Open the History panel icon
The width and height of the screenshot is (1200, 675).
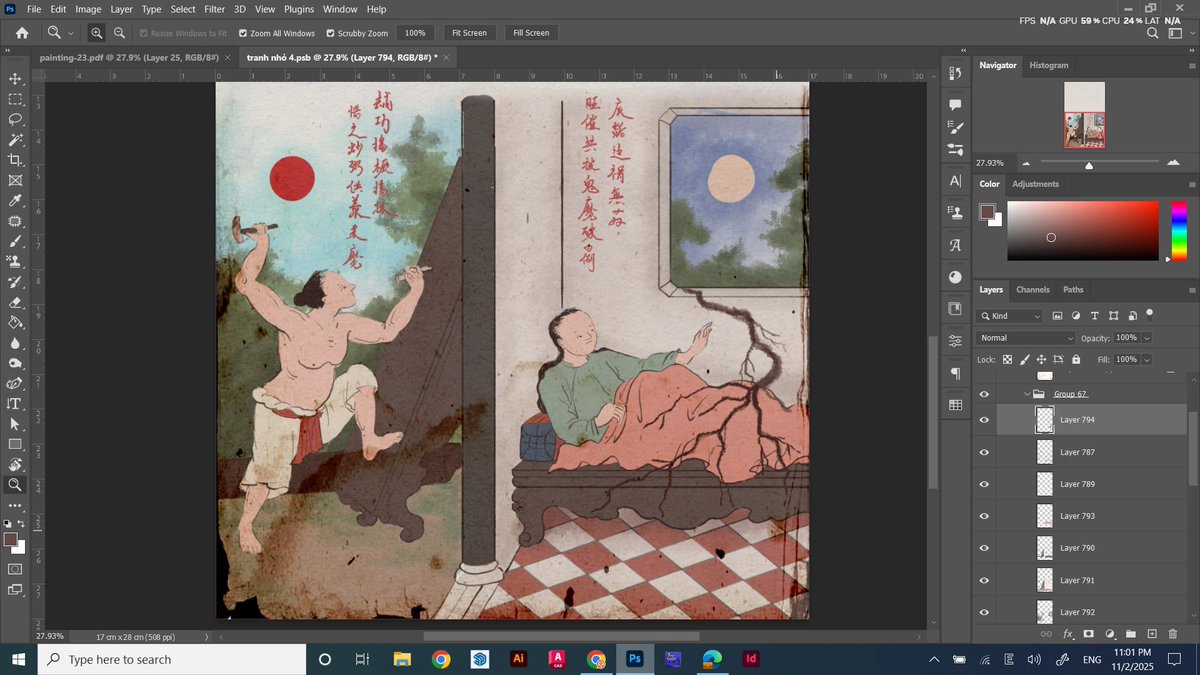(955, 74)
